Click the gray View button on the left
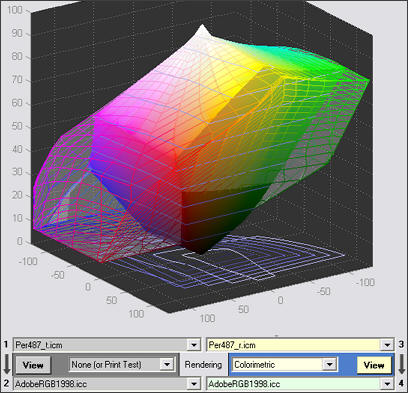 [33, 365]
